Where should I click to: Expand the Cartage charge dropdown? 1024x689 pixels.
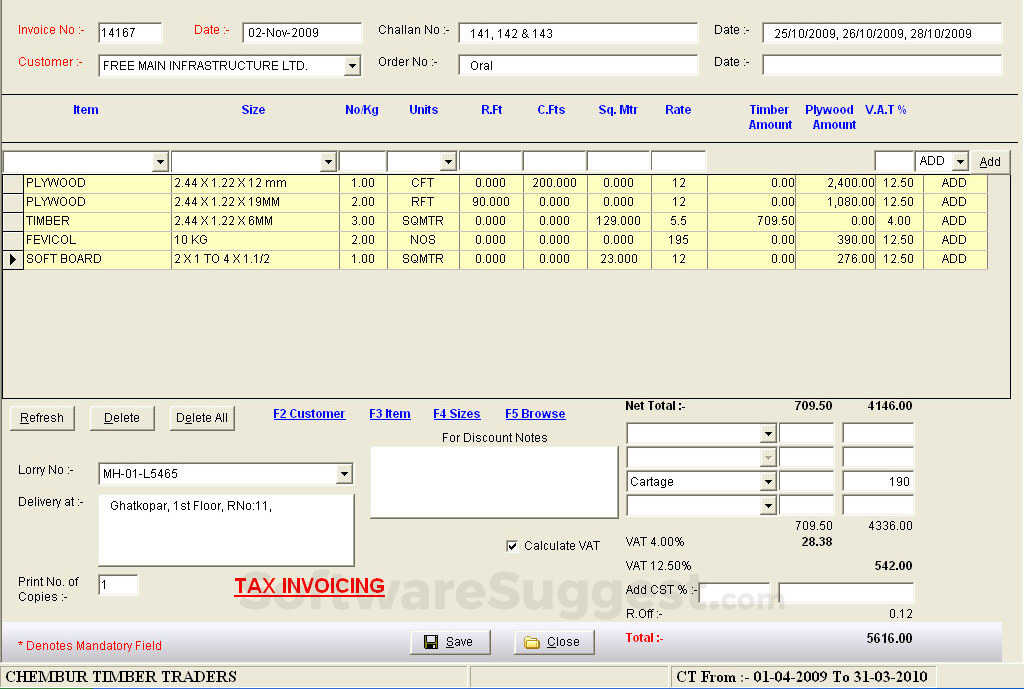point(768,482)
